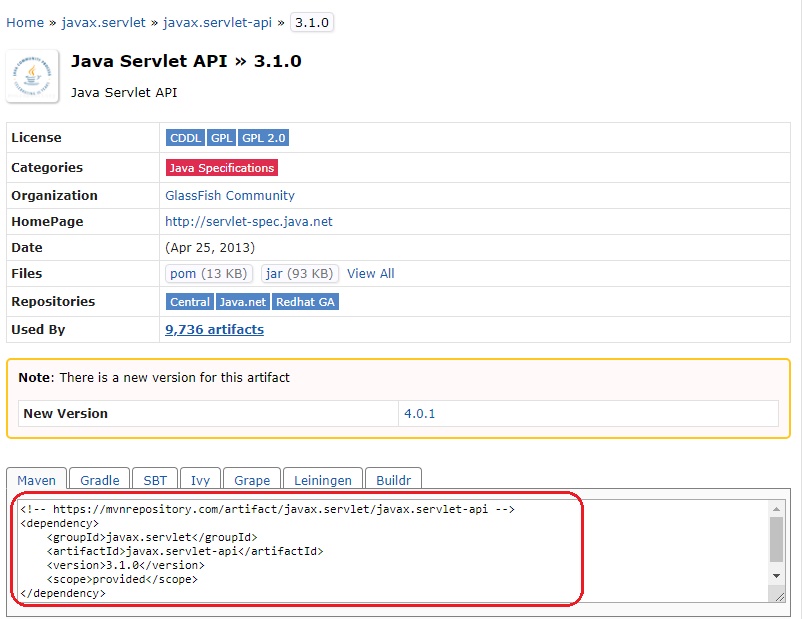Select the GPL 2.0 license tag
Screen dimensions: 802x619
click(263, 138)
